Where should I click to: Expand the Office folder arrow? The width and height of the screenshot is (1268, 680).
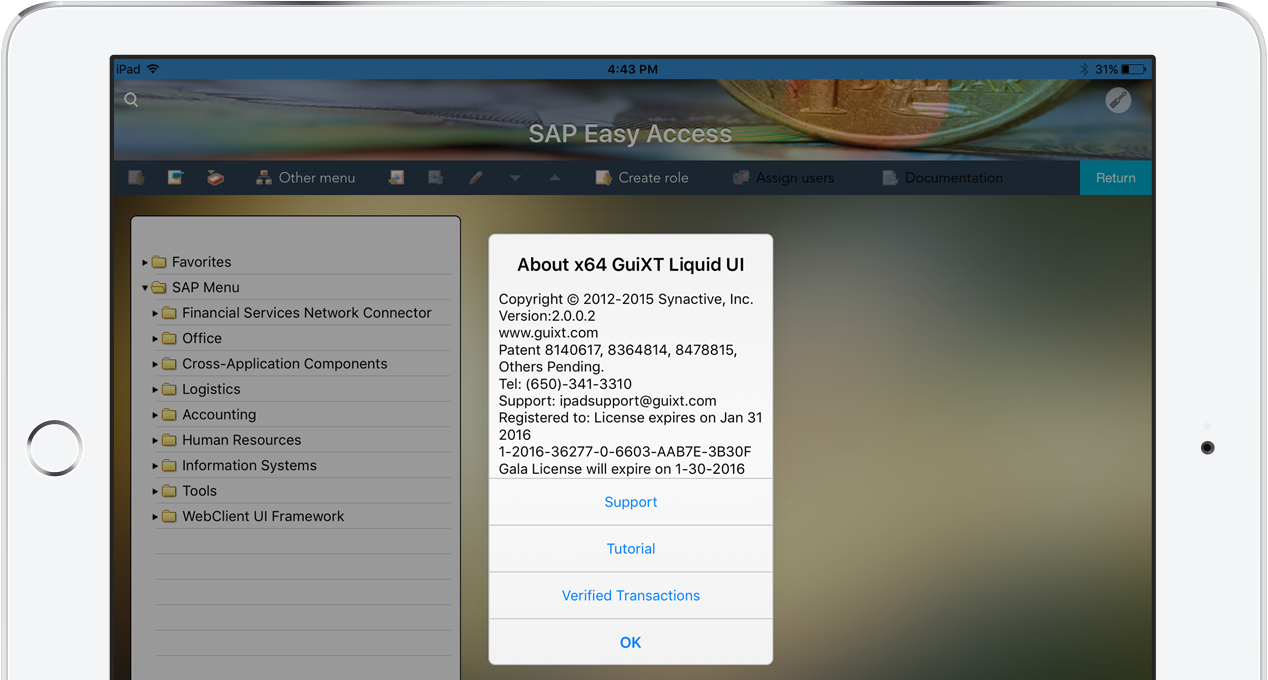point(155,339)
